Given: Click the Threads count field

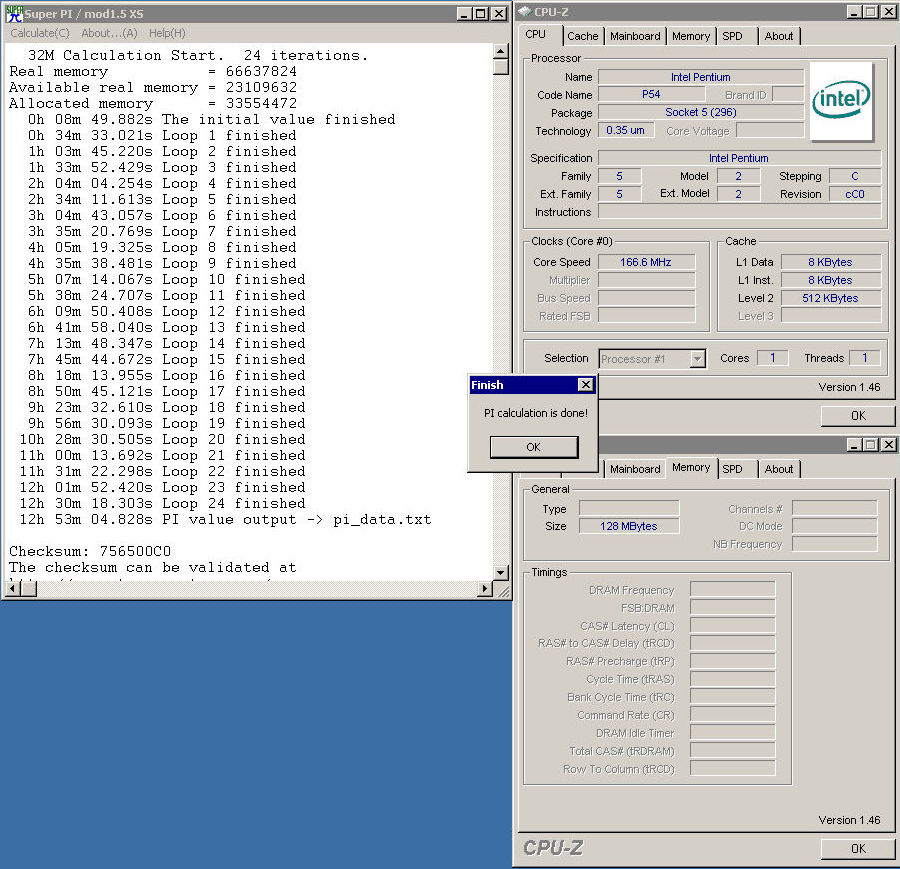Looking at the screenshot, I should pos(864,358).
